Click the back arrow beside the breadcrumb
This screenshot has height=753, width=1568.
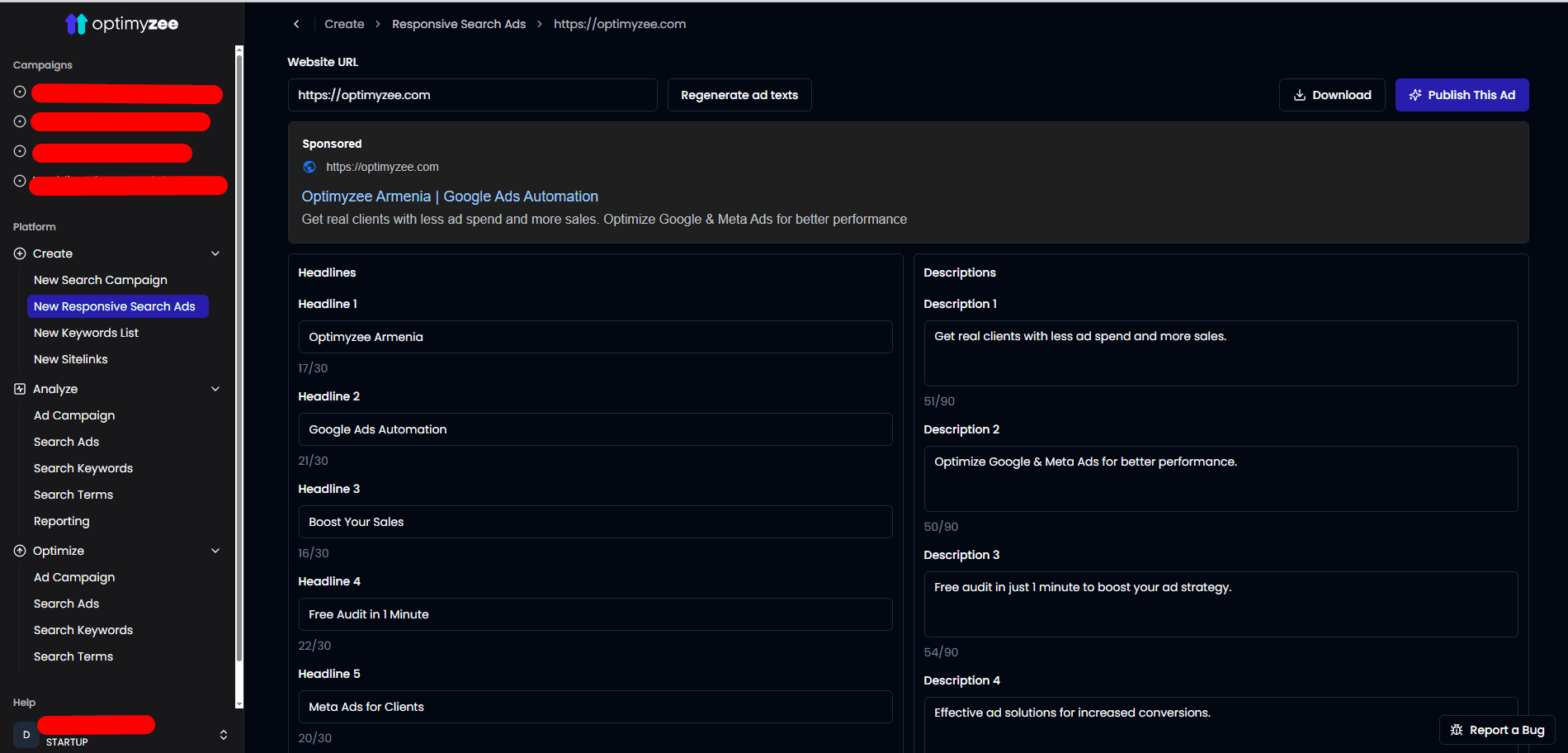tap(296, 24)
